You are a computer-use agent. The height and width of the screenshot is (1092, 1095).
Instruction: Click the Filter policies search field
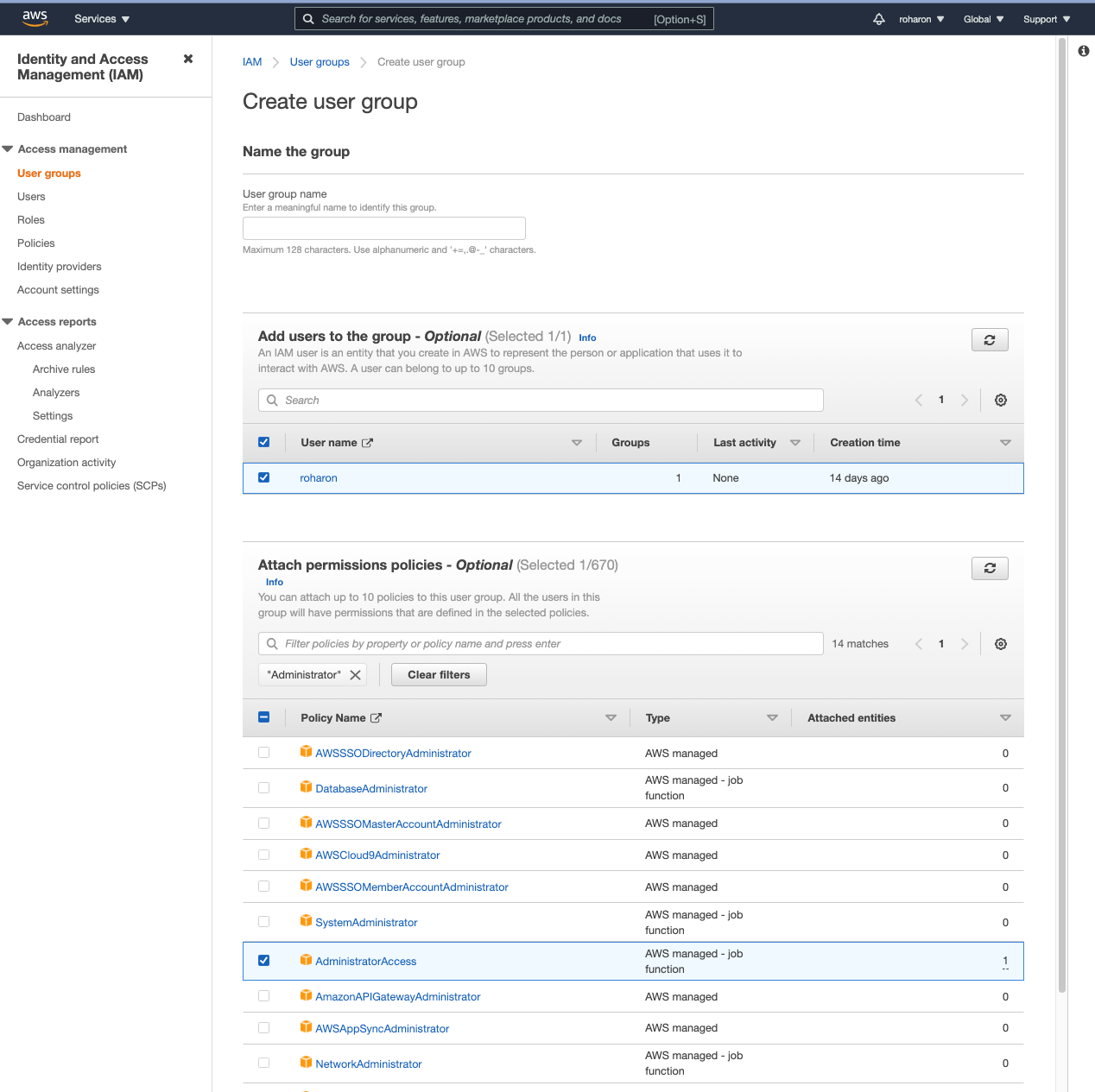[541, 644]
